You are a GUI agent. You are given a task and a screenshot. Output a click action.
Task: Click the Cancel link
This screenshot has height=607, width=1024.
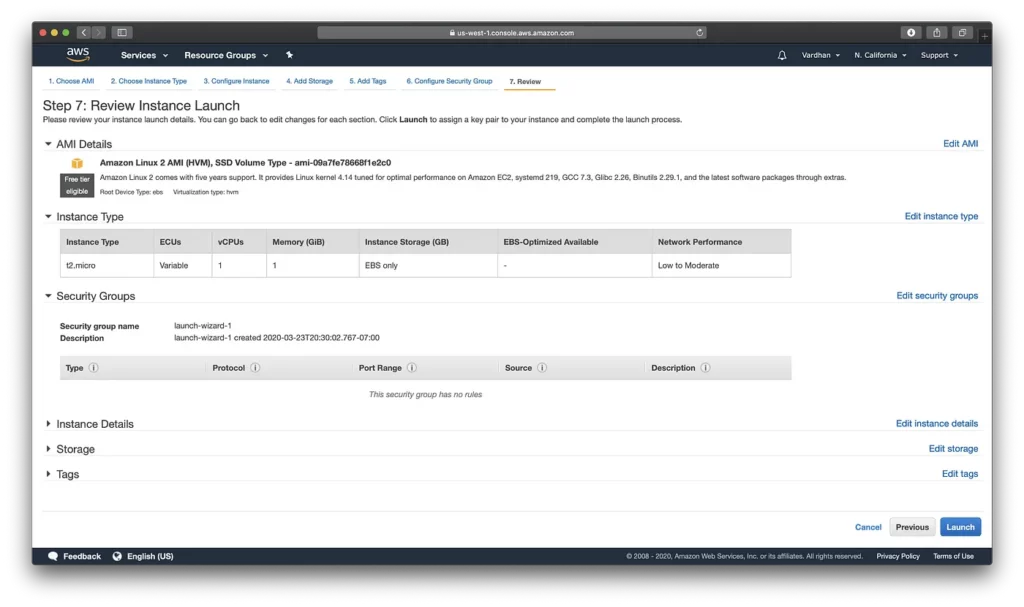(x=868, y=527)
